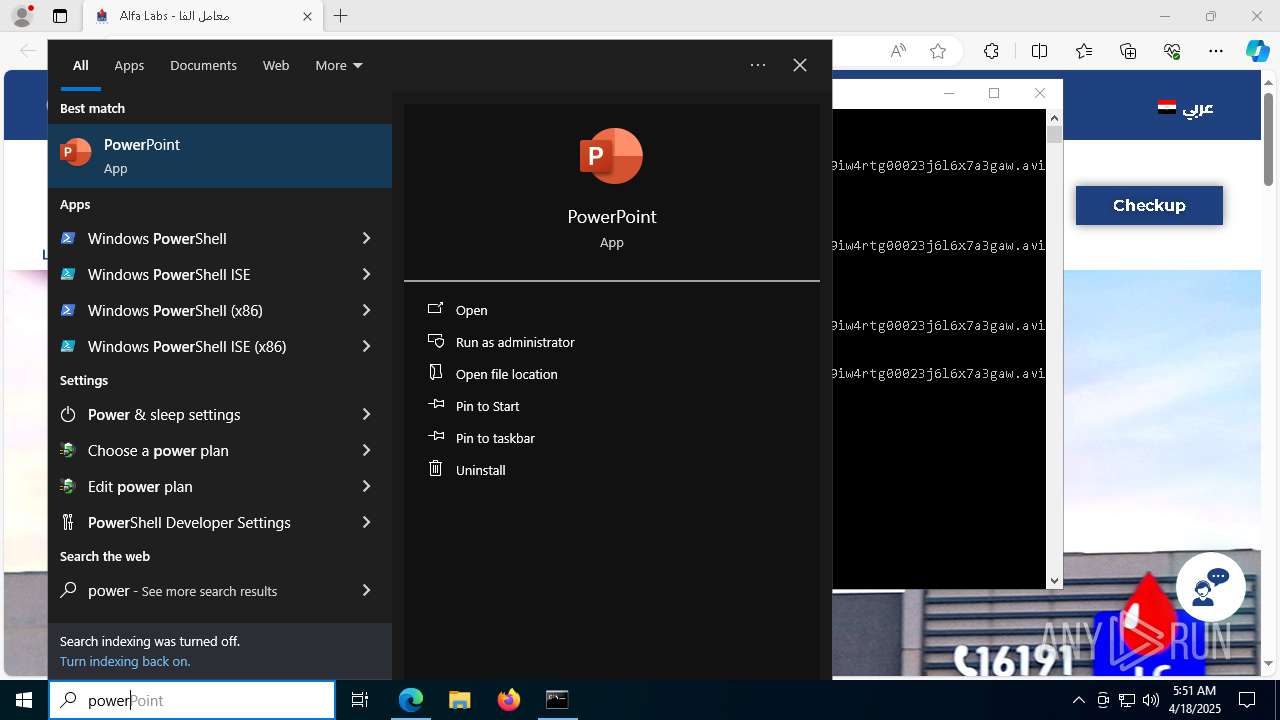Open the Windows Start button
The height and width of the screenshot is (720, 1280).
(x=24, y=700)
